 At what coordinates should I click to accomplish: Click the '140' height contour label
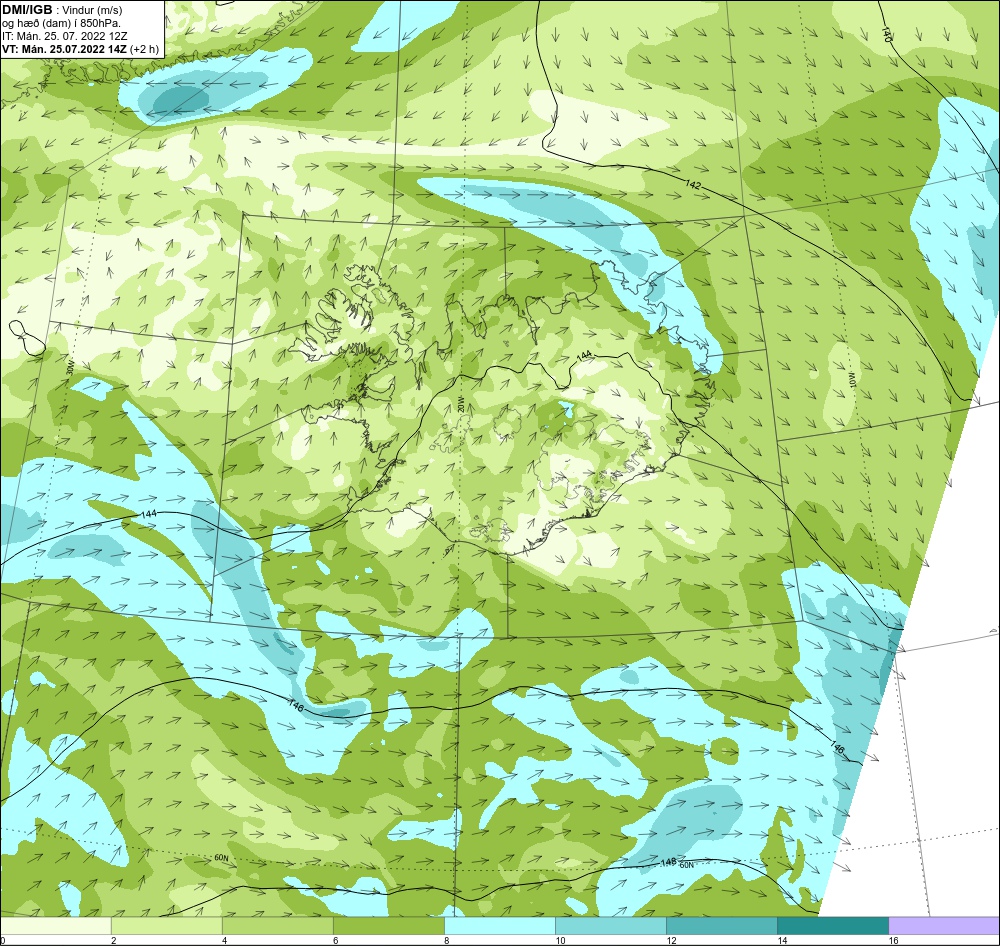(886, 34)
